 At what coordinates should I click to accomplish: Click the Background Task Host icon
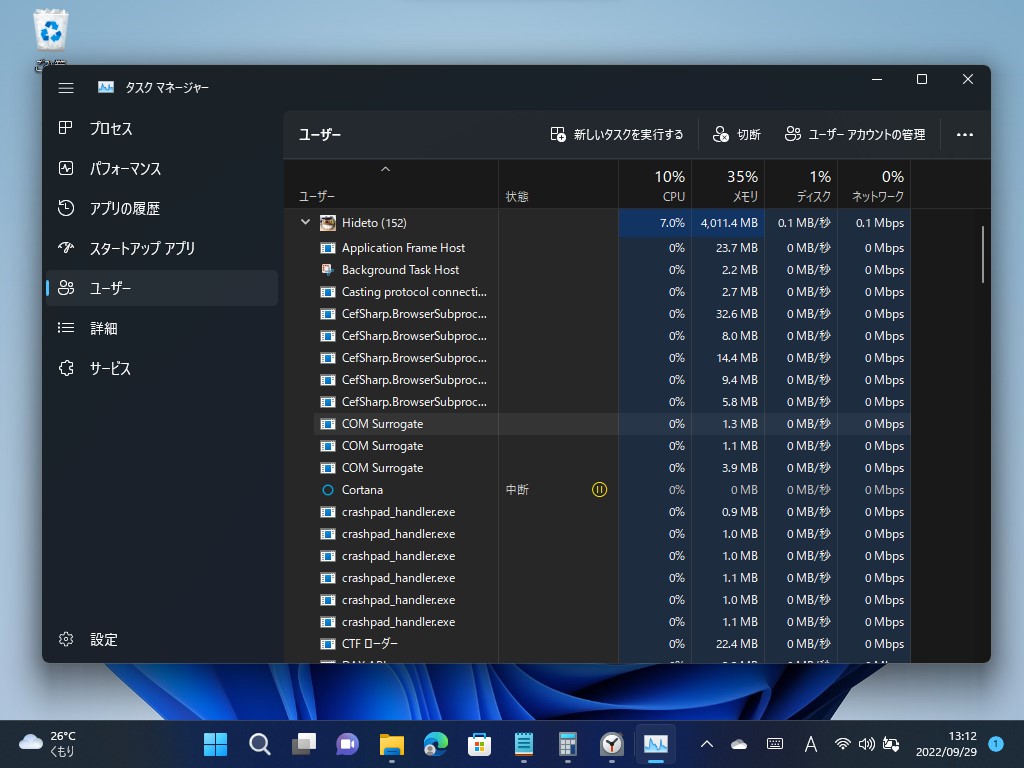click(x=327, y=270)
